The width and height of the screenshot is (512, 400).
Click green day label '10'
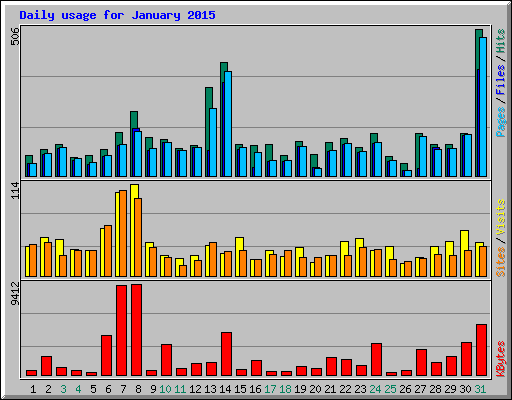click(x=165, y=389)
